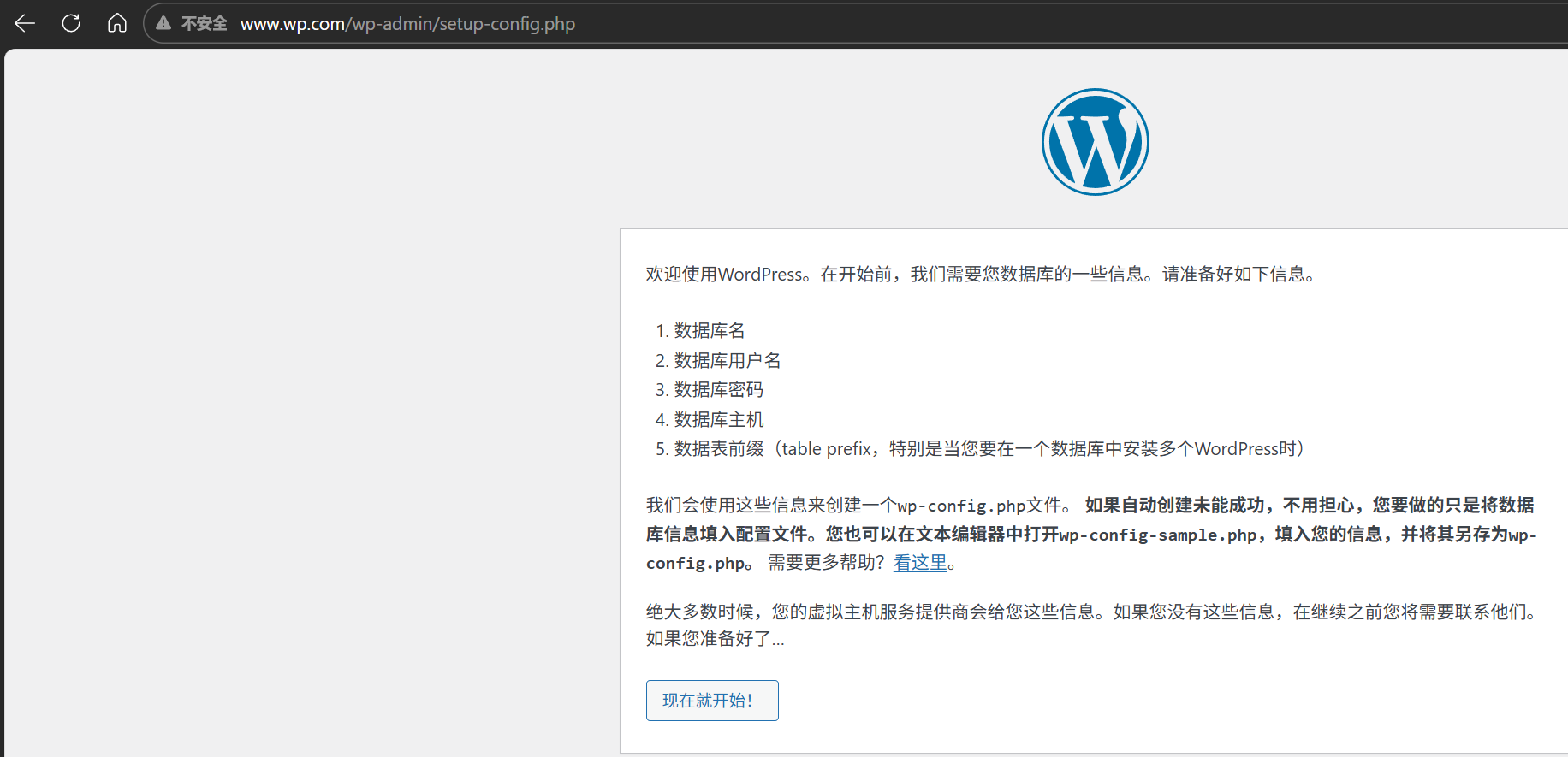1568x757 pixels.
Task: Click list item 数据库主机
Action: point(719,419)
